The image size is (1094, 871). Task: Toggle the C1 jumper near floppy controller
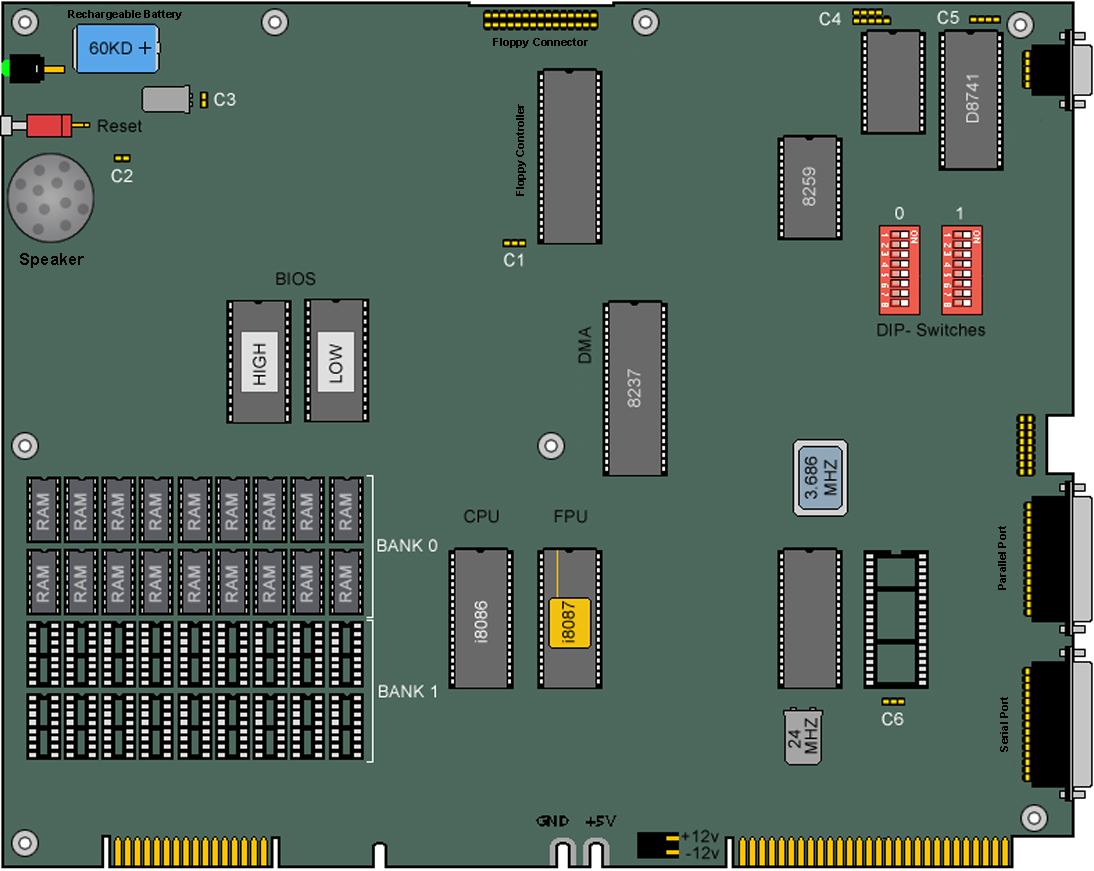(x=513, y=243)
